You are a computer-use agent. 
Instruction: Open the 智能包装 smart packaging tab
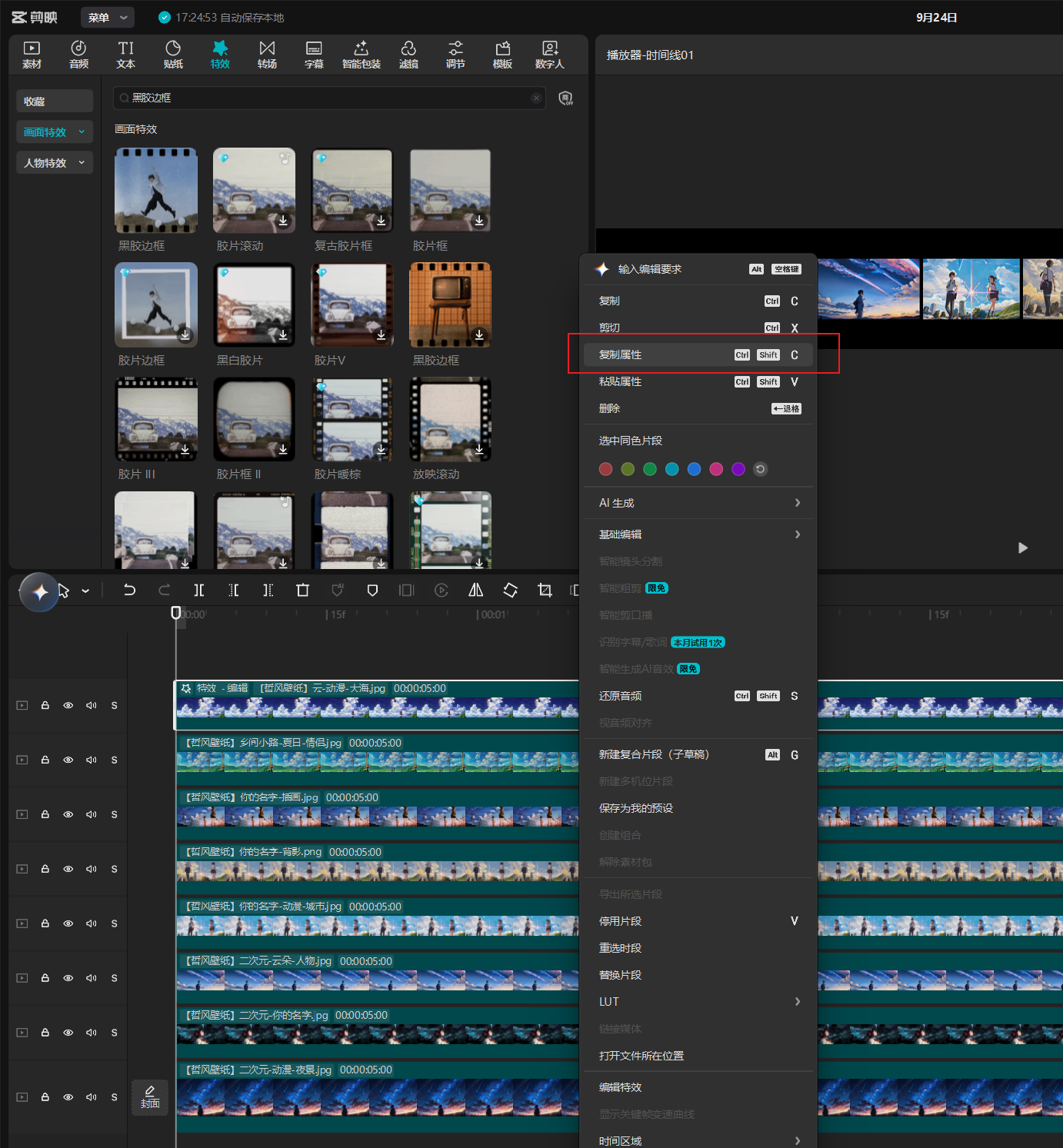361,55
